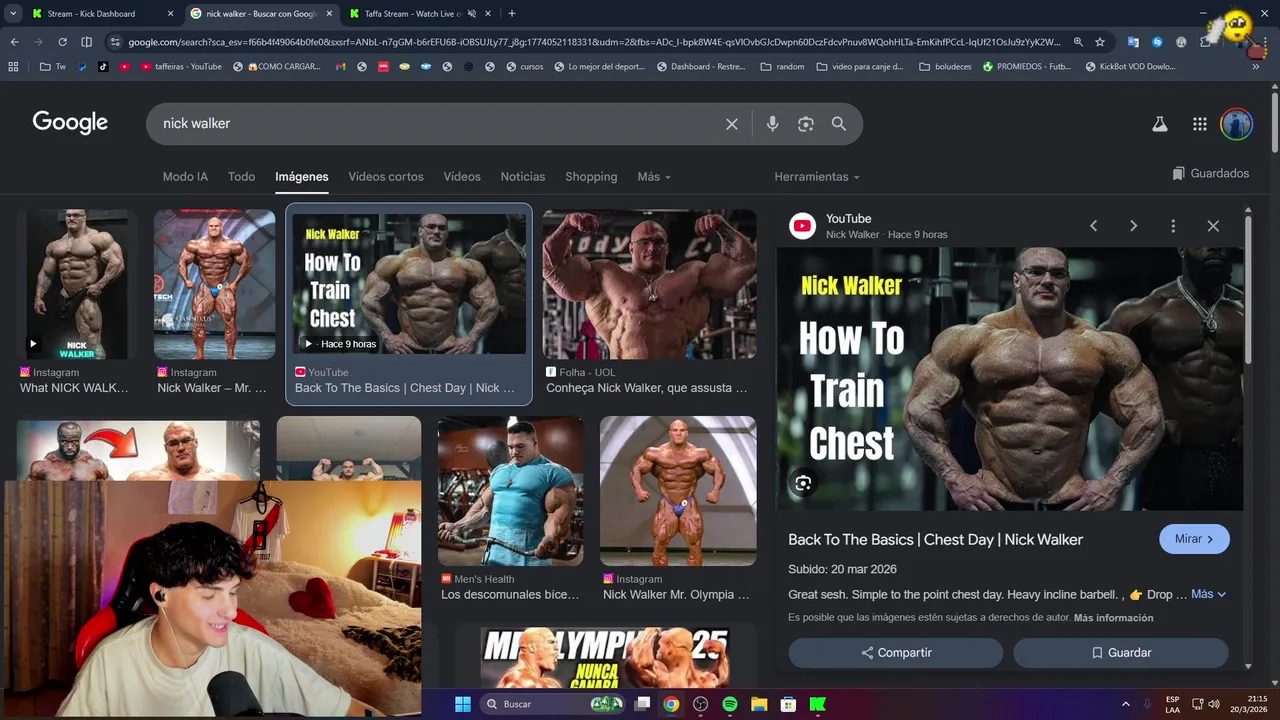View site information icon in the address bar

115,42
